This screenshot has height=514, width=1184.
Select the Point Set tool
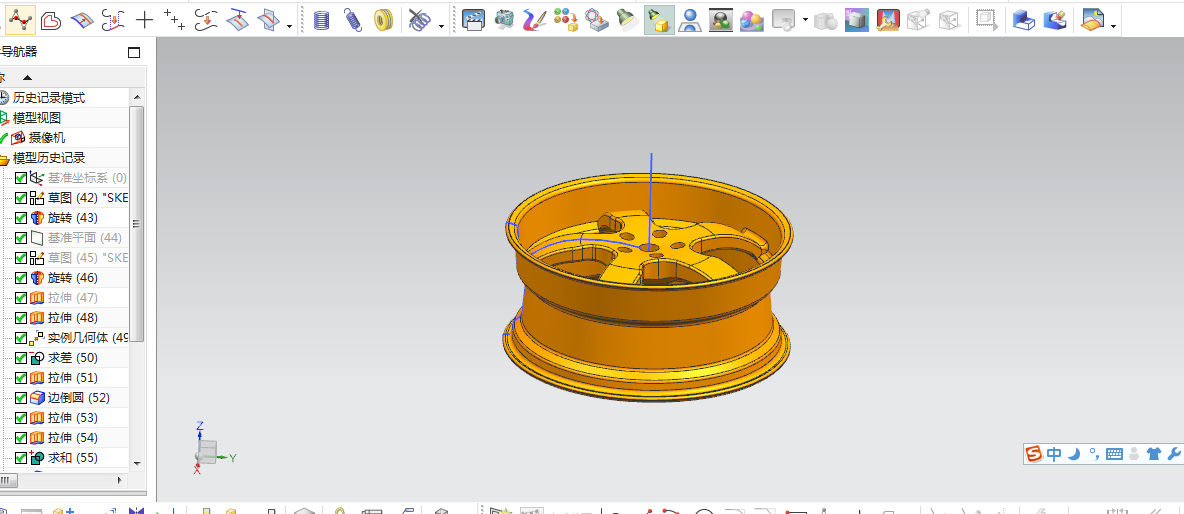[174, 20]
